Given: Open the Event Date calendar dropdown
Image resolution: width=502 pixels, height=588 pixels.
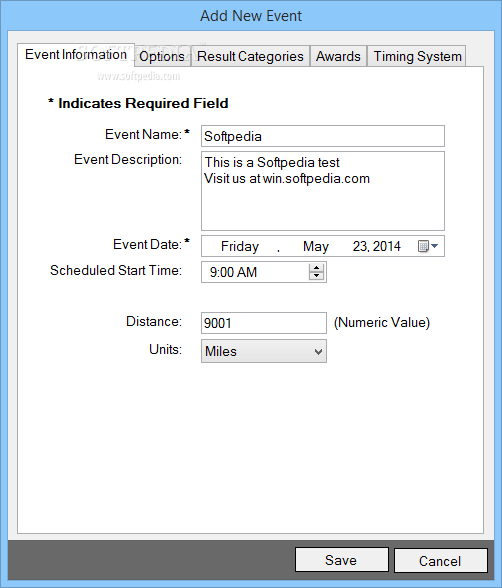Looking at the screenshot, I should [x=428, y=246].
